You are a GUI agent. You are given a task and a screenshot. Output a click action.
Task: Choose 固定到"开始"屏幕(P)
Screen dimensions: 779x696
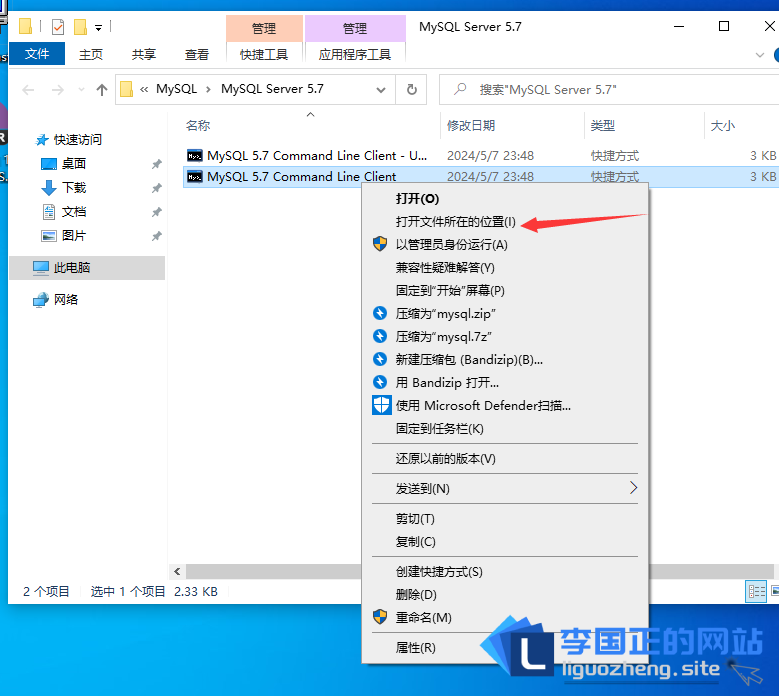coord(505,291)
